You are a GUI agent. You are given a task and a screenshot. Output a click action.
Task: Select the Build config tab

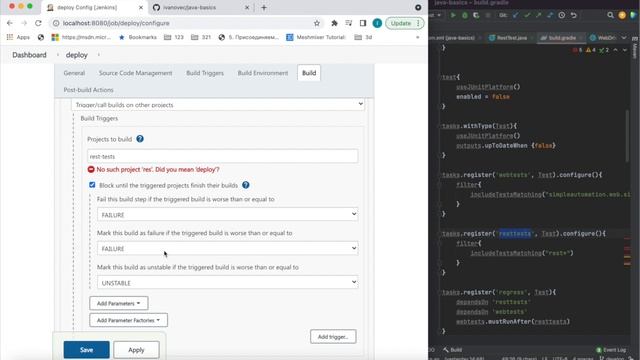point(309,73)
